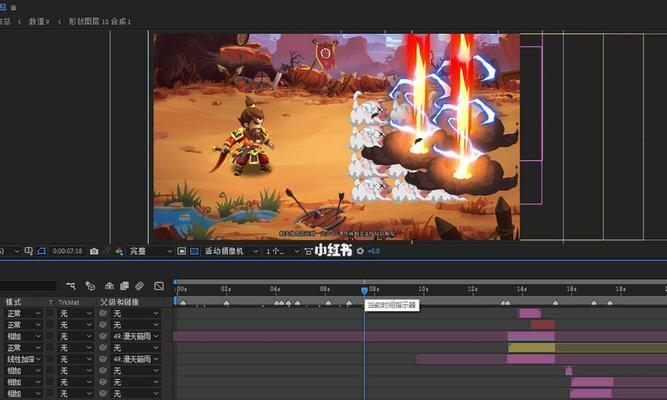The image size is (667, 400).
Task: Select the red layer clip in the timeline
Action: [x=542, y=325]
